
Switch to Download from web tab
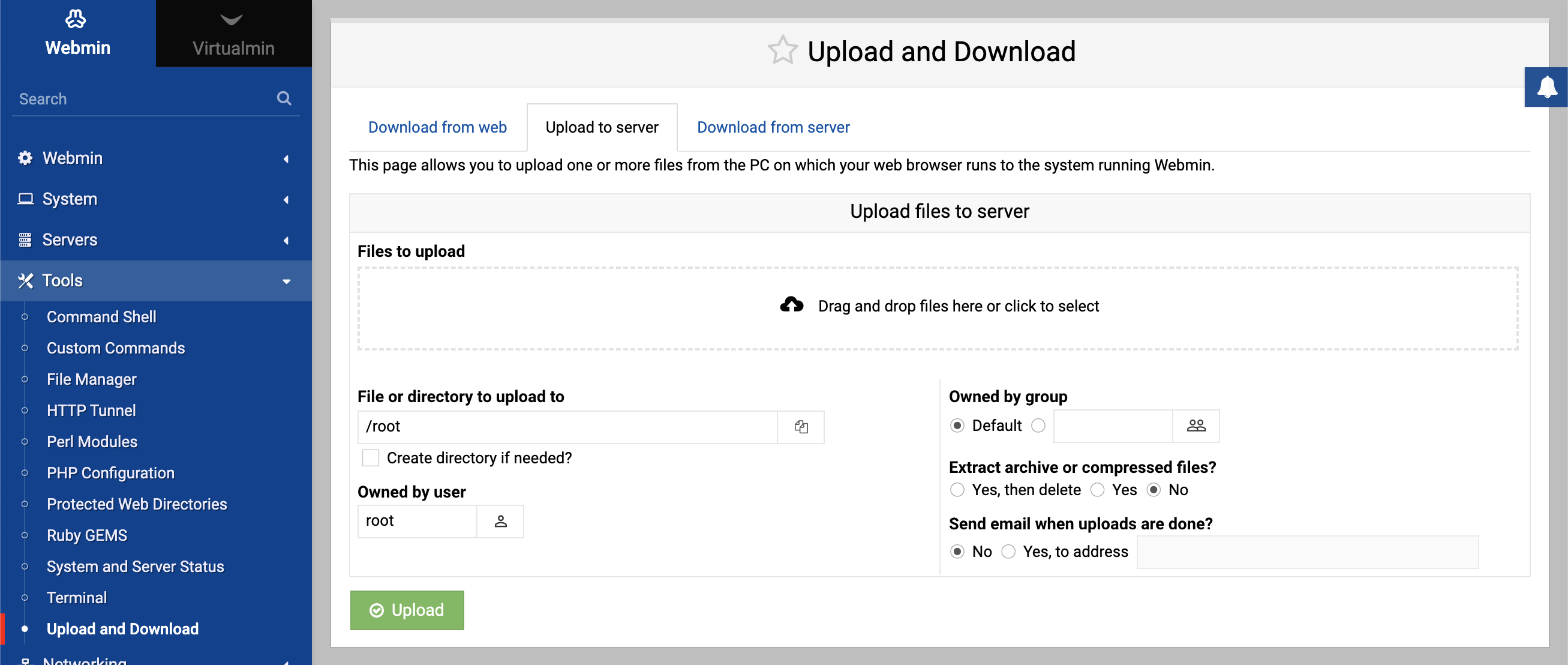pyautogui.click(x=437, y=127)
